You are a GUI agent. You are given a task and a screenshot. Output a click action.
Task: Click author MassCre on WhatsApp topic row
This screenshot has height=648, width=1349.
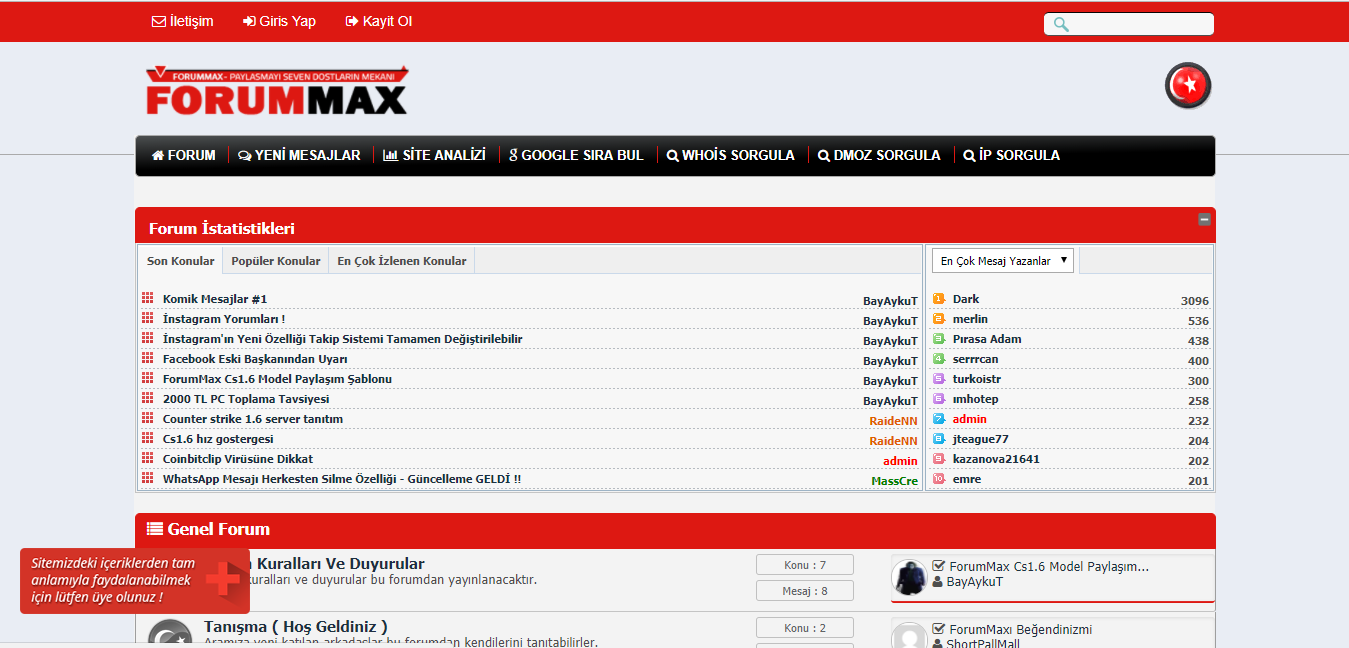(894, 481)
